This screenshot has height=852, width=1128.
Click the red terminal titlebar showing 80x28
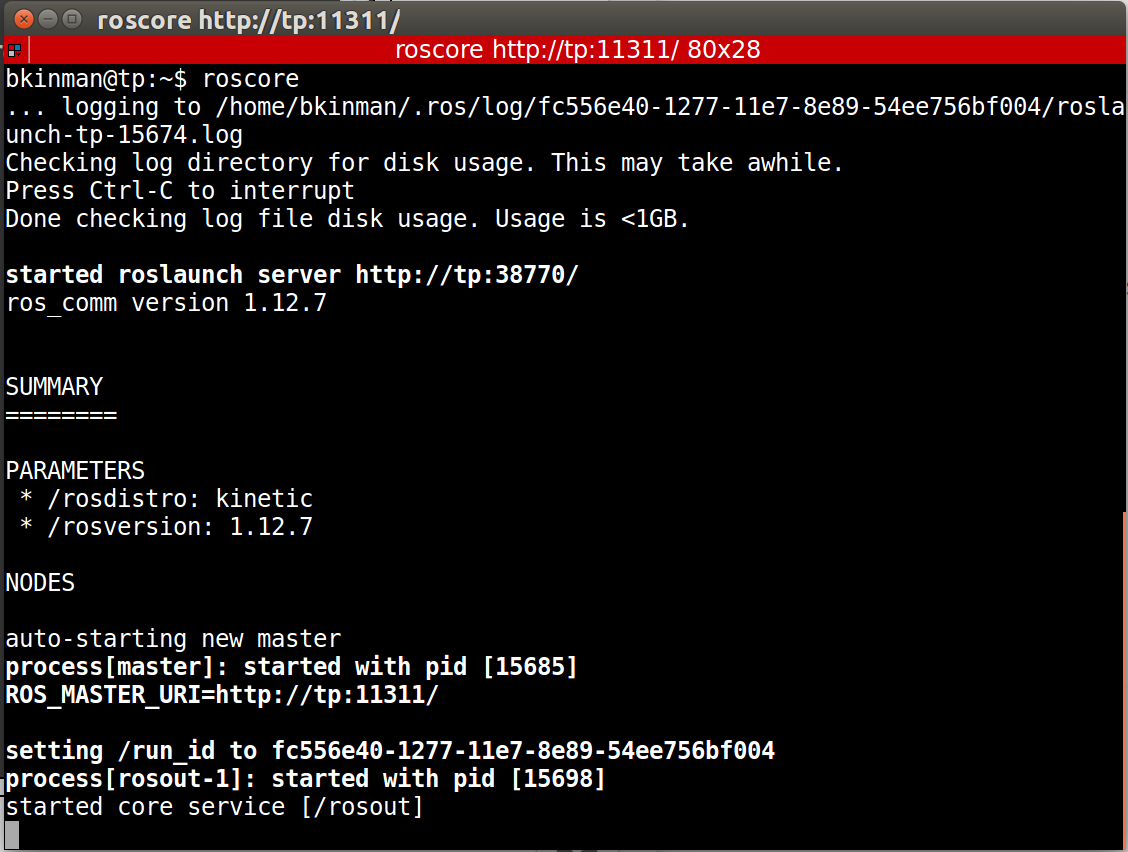[x=578, y=49]
